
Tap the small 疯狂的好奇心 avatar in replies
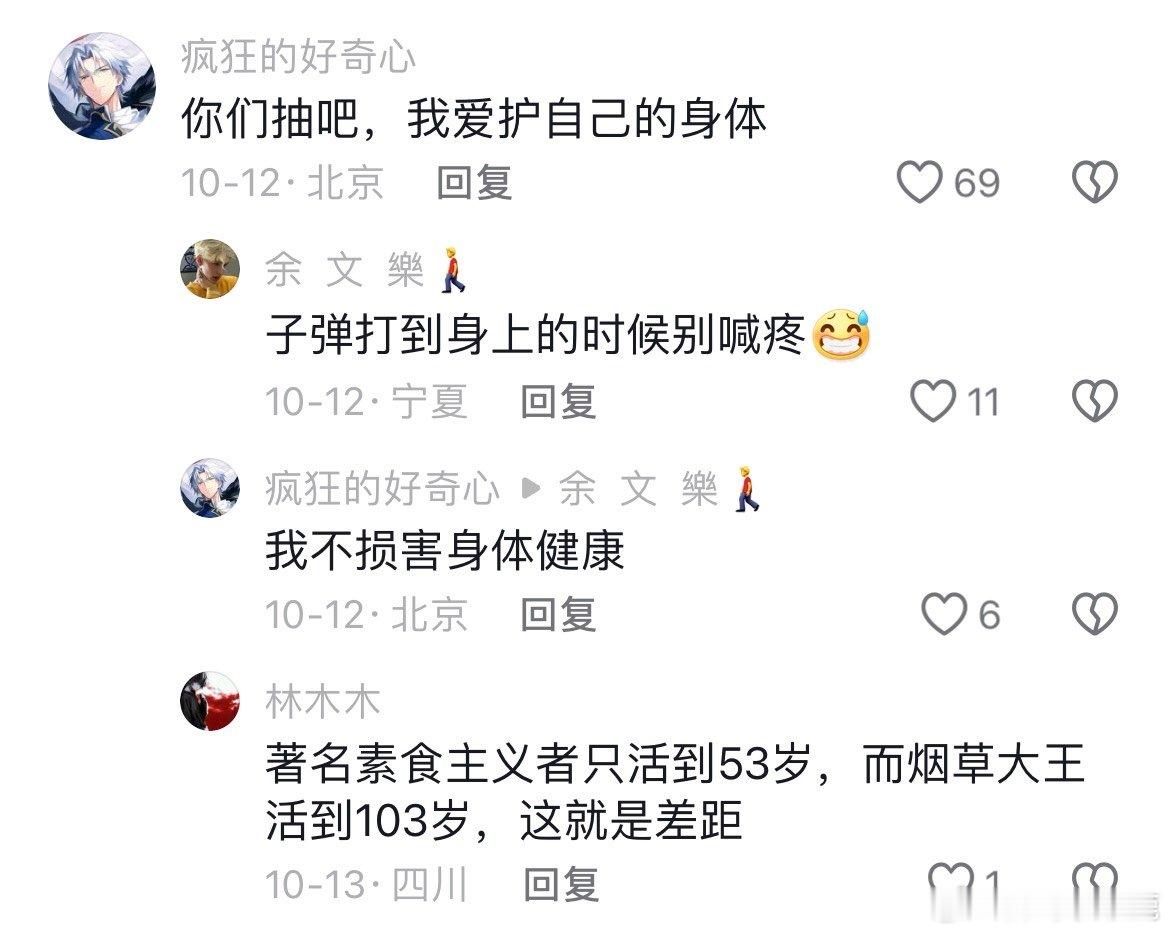click(210, 488)
